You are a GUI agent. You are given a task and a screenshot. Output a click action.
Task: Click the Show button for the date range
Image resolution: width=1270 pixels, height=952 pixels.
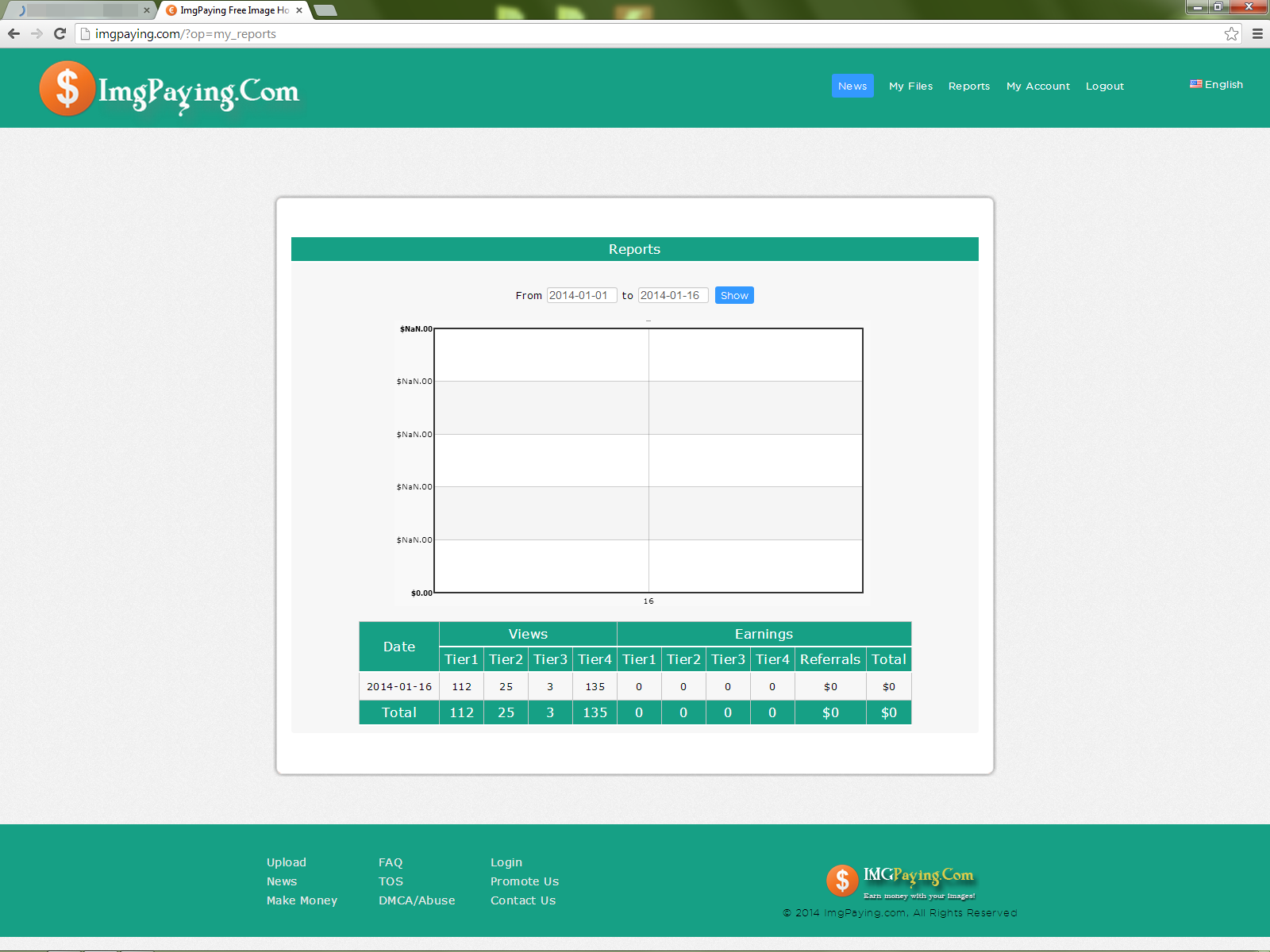(734, 295)
